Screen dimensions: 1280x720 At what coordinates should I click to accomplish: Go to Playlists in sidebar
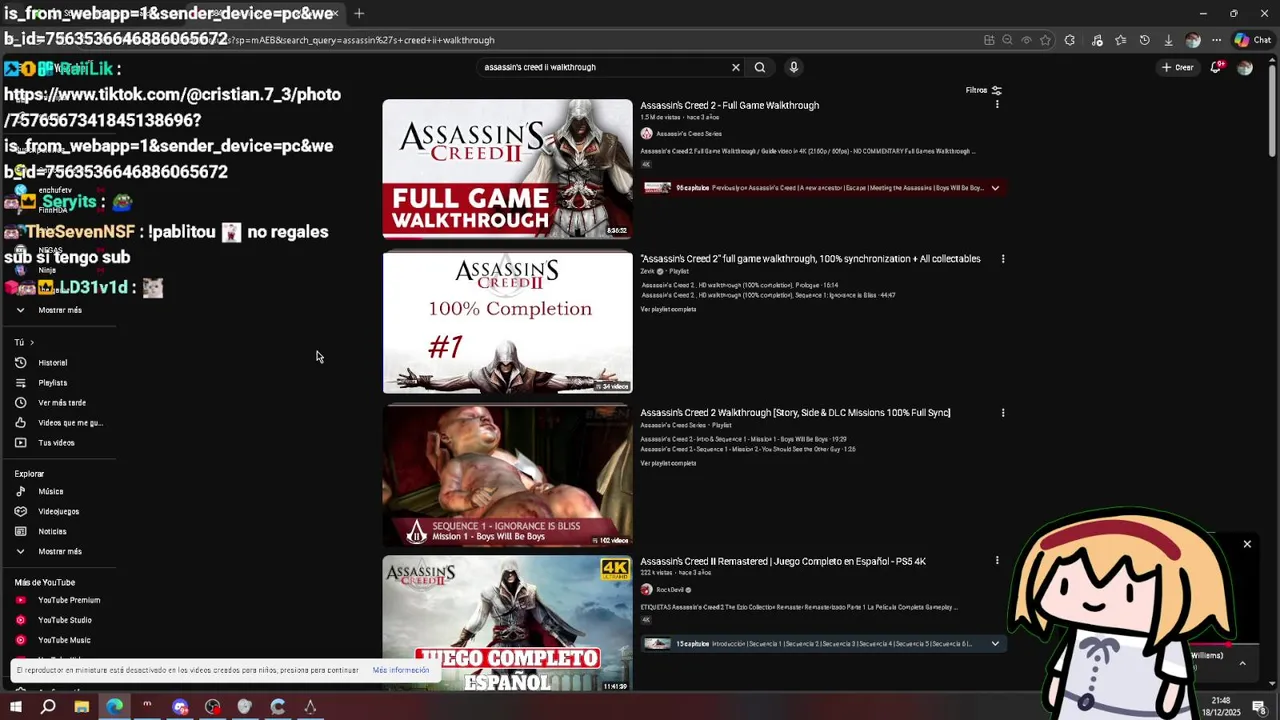pyautogui.click(x=53, y=383)
